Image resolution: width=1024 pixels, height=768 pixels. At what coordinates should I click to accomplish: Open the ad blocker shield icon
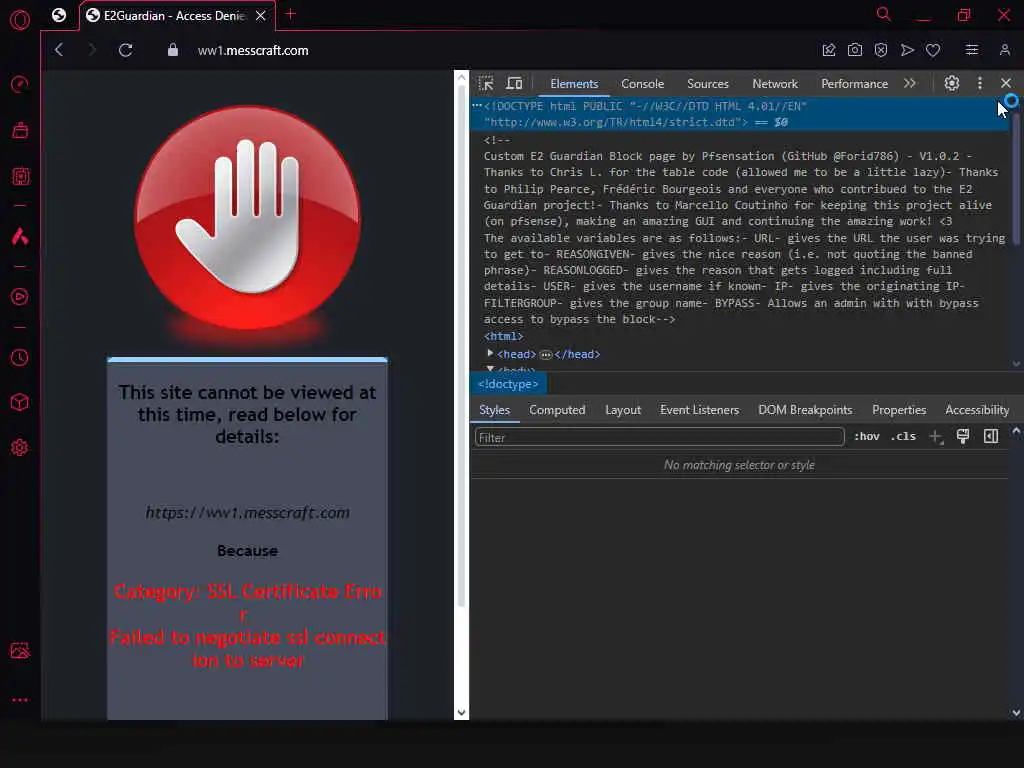point(881,50)
